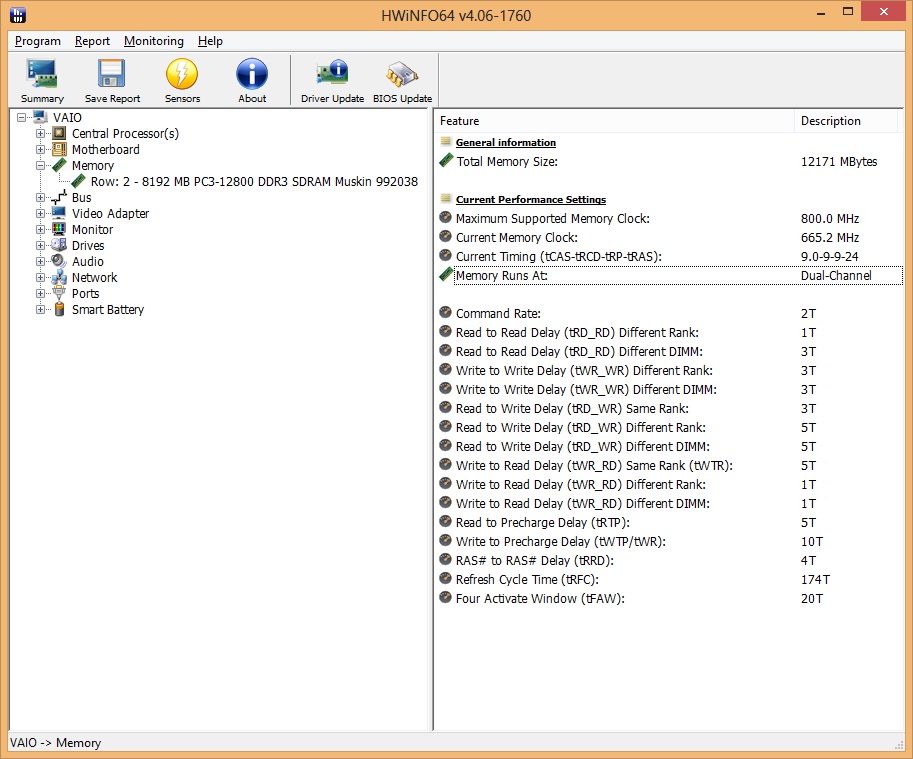Click the Drives disc icon
The image size is (913, 759).
(59, 245)
